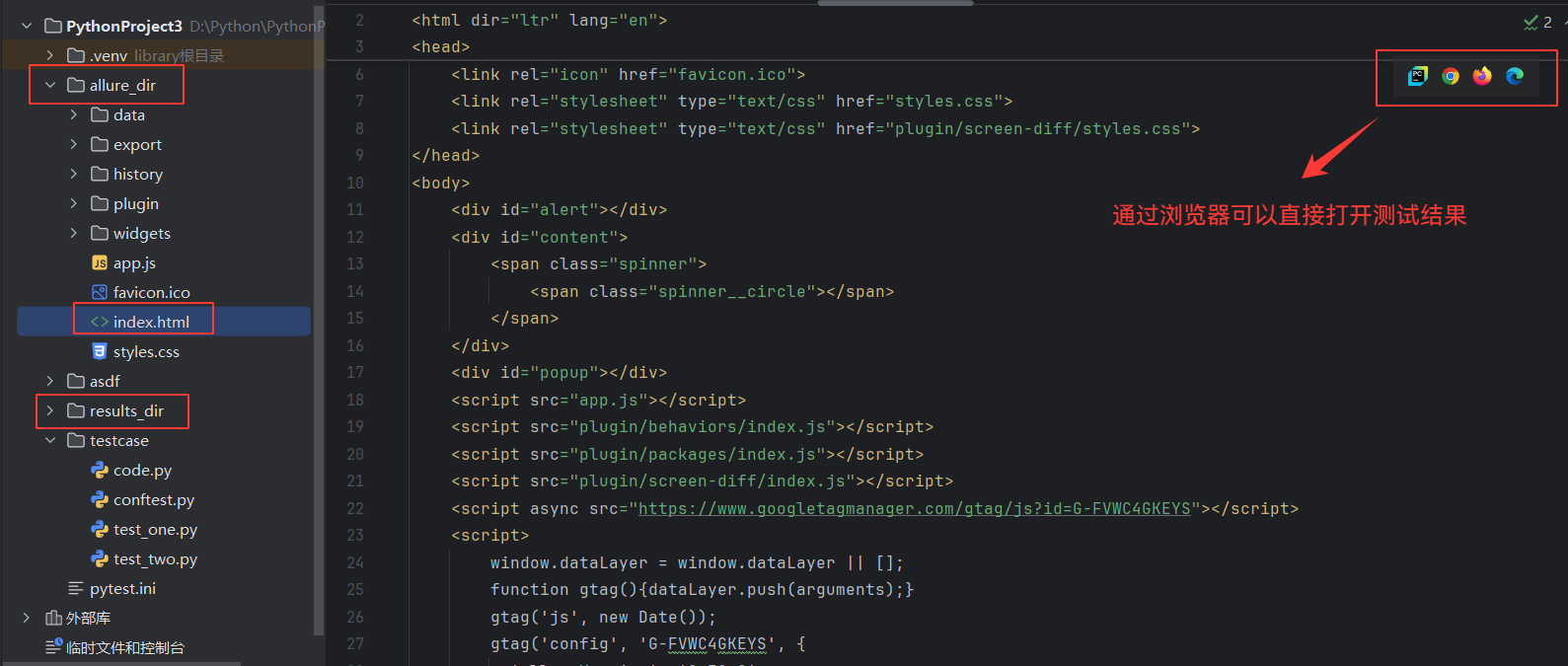This screenshot has width=1568, height=666.
Task: Expand the 外部库 node
Action: tap(27, 618)
